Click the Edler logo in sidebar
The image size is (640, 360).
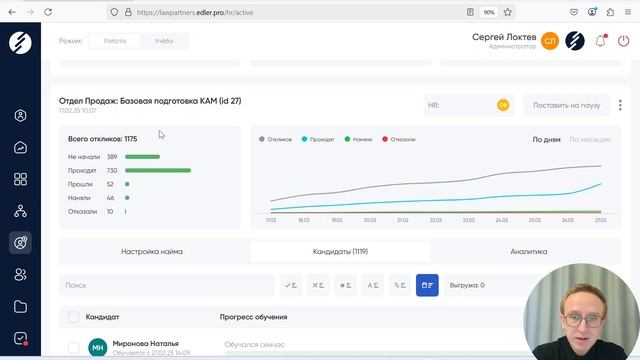click(x=20, y=42)
